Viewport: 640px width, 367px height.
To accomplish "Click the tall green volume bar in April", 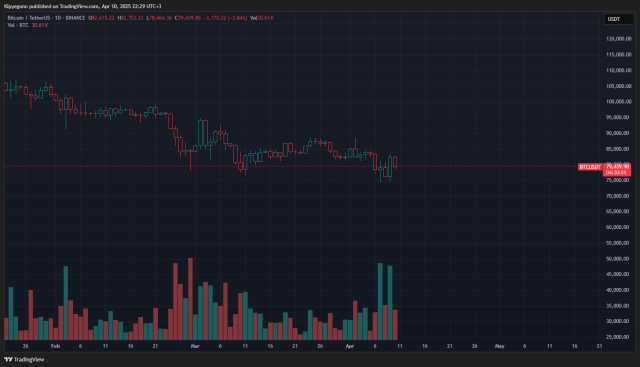I will coord(380,302).
